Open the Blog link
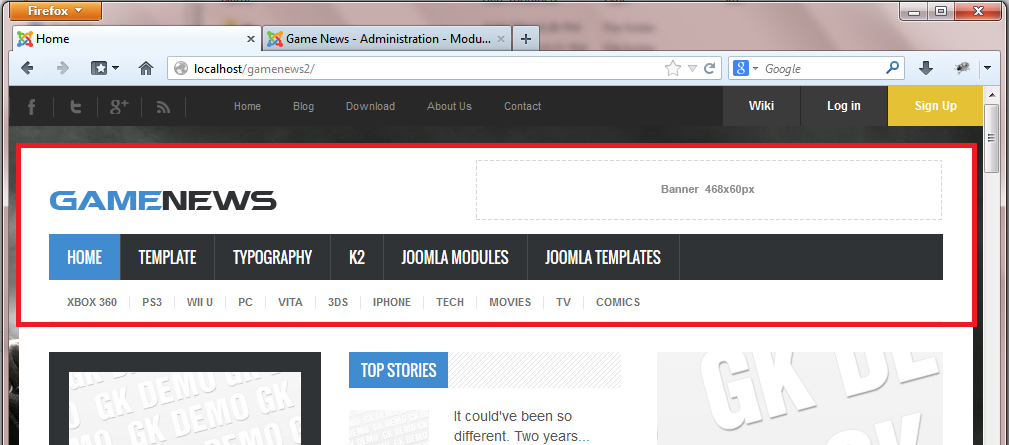The height and width of the screenshot is (445, 1009). (303, 106)
